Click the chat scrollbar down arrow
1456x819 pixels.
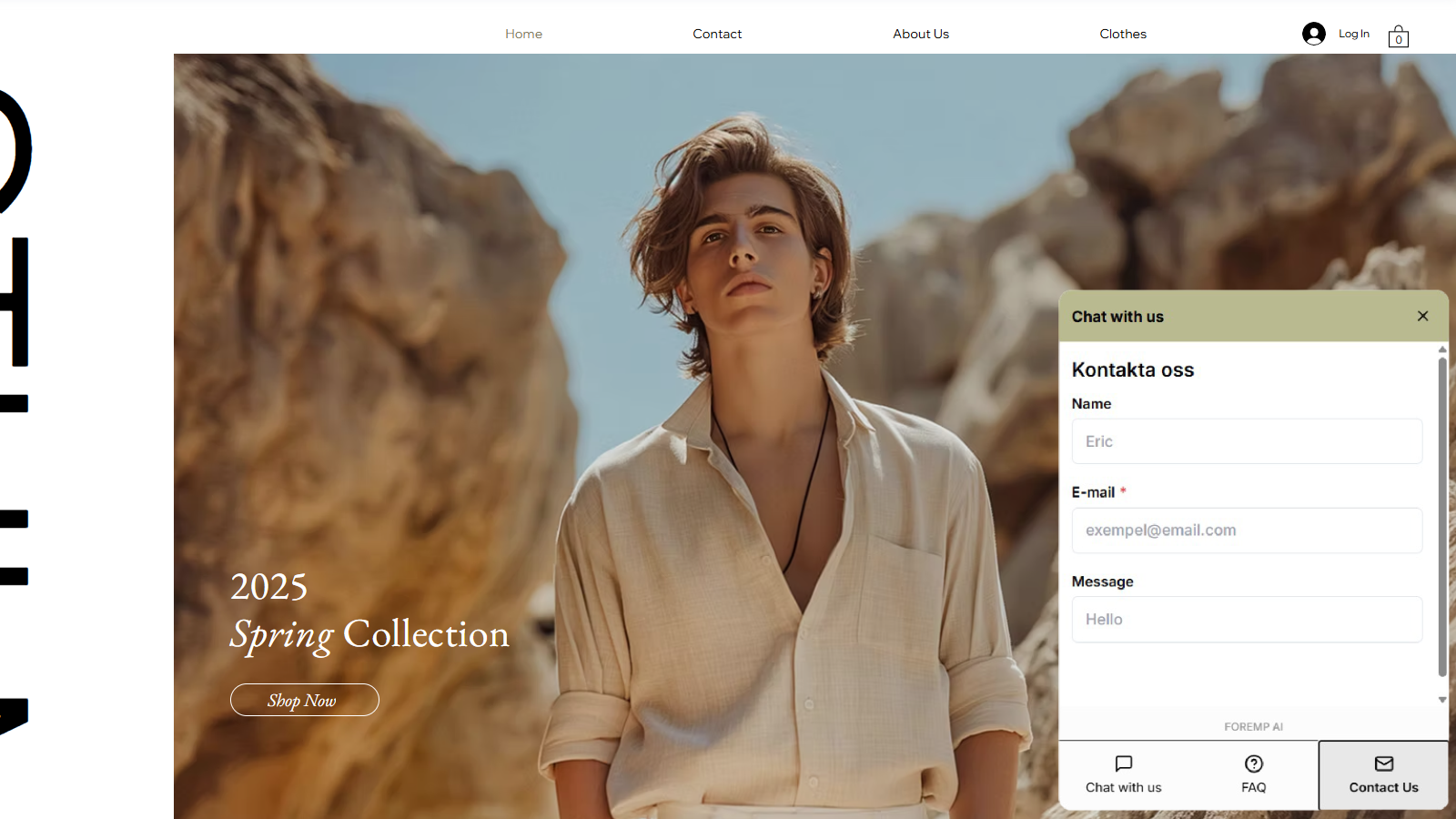pyautogui.click(x=1441, y=700)
